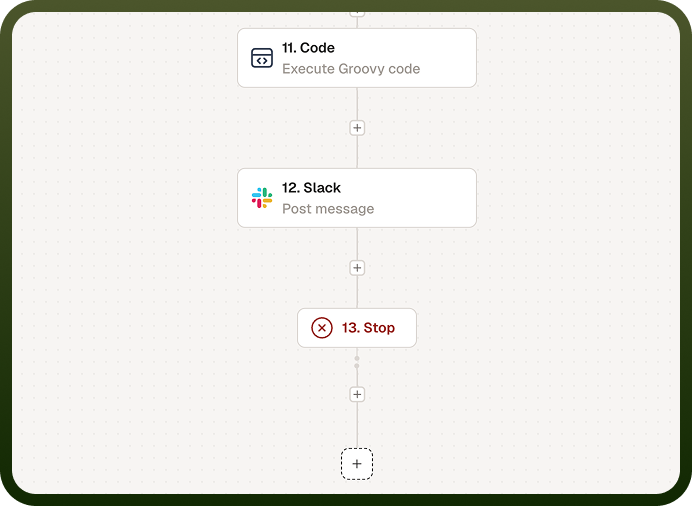Click connector dots beneath the Stop step

coord(357,362)
